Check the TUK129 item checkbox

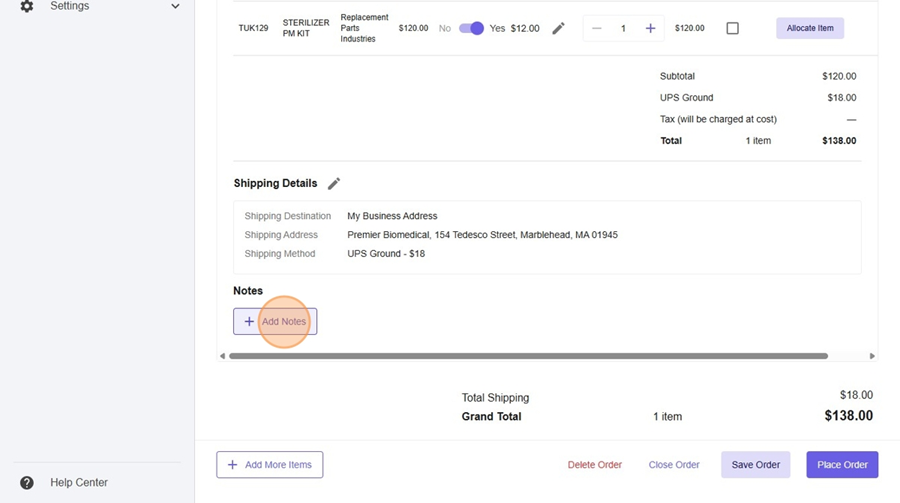pos(732,28)
